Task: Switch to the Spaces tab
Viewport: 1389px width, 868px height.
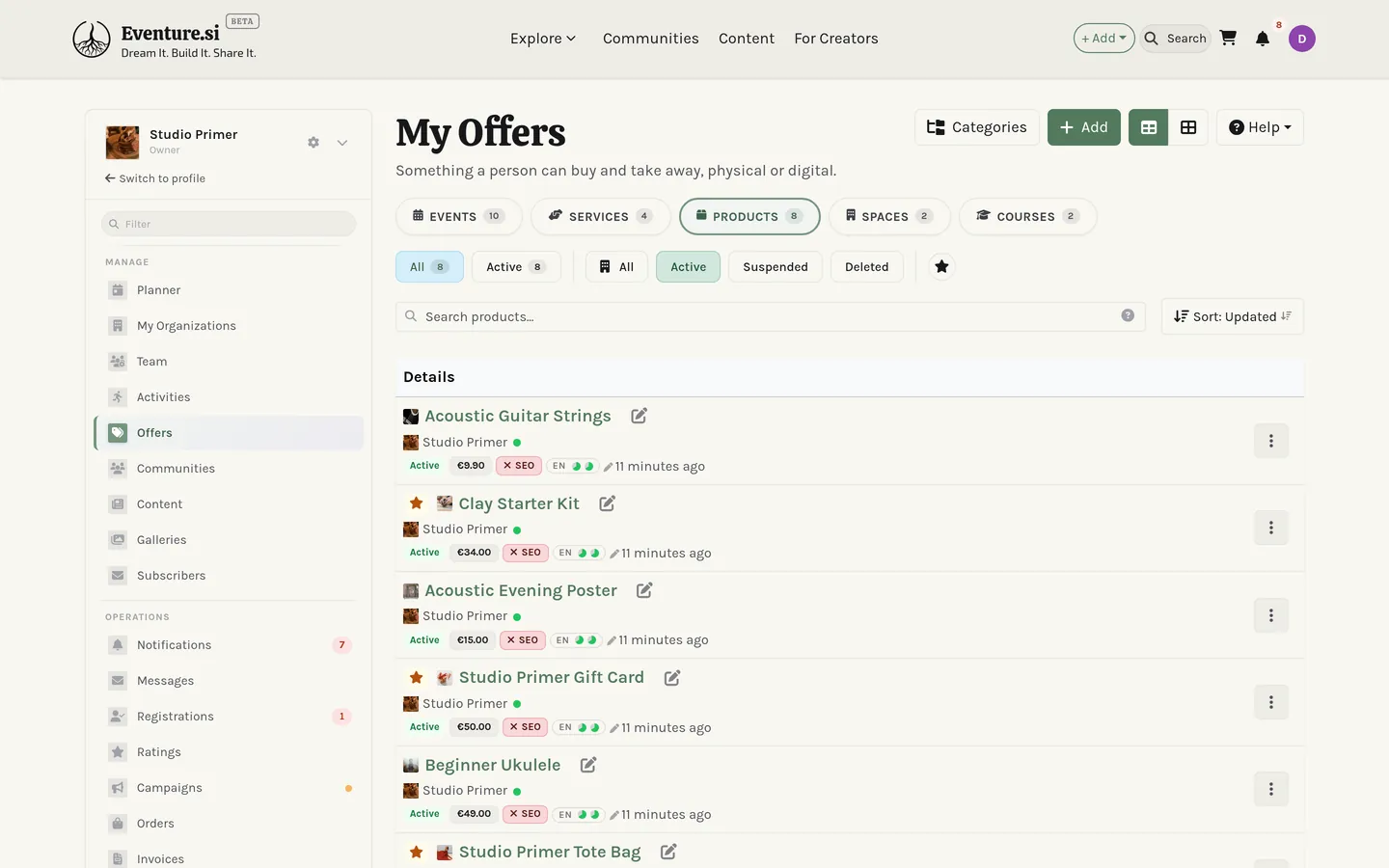Action: 889,216
